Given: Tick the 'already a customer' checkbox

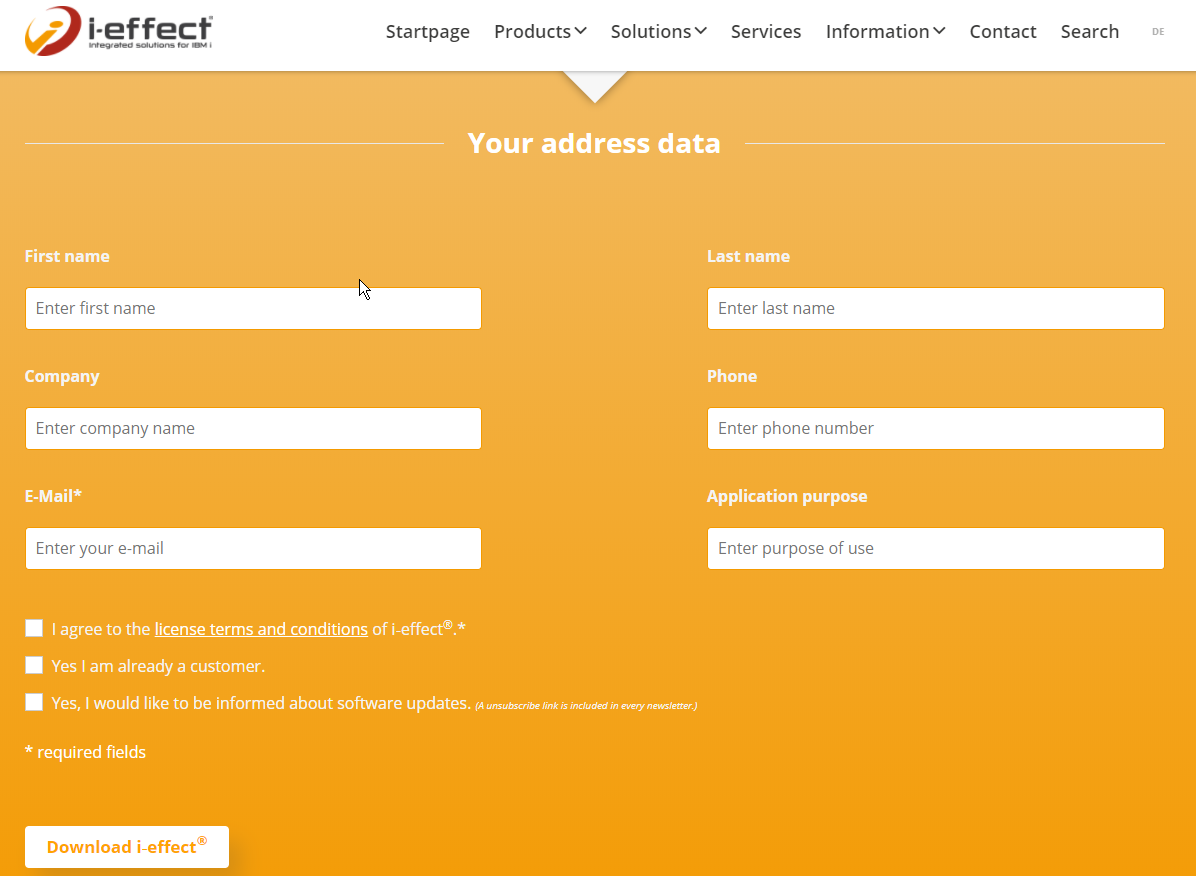Looking at the screenshot, I should coord(35,665).
